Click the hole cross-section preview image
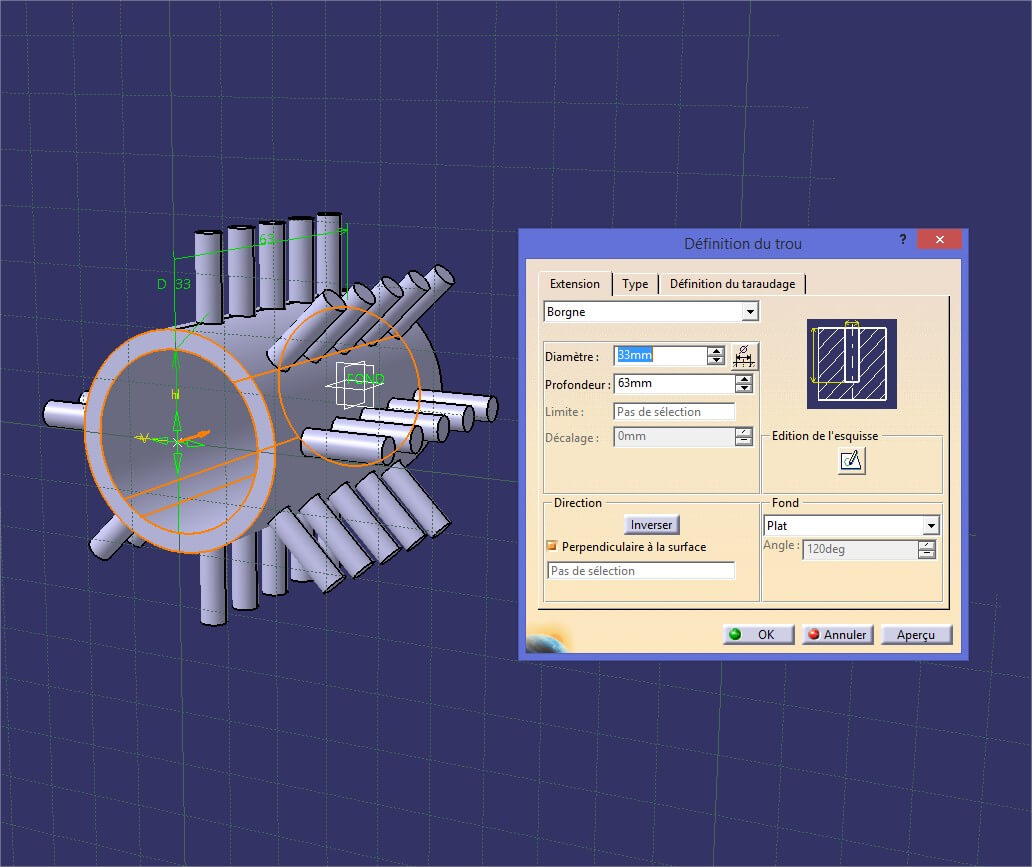Screen dimensions: 1032x867 click(x=852, y=364)
